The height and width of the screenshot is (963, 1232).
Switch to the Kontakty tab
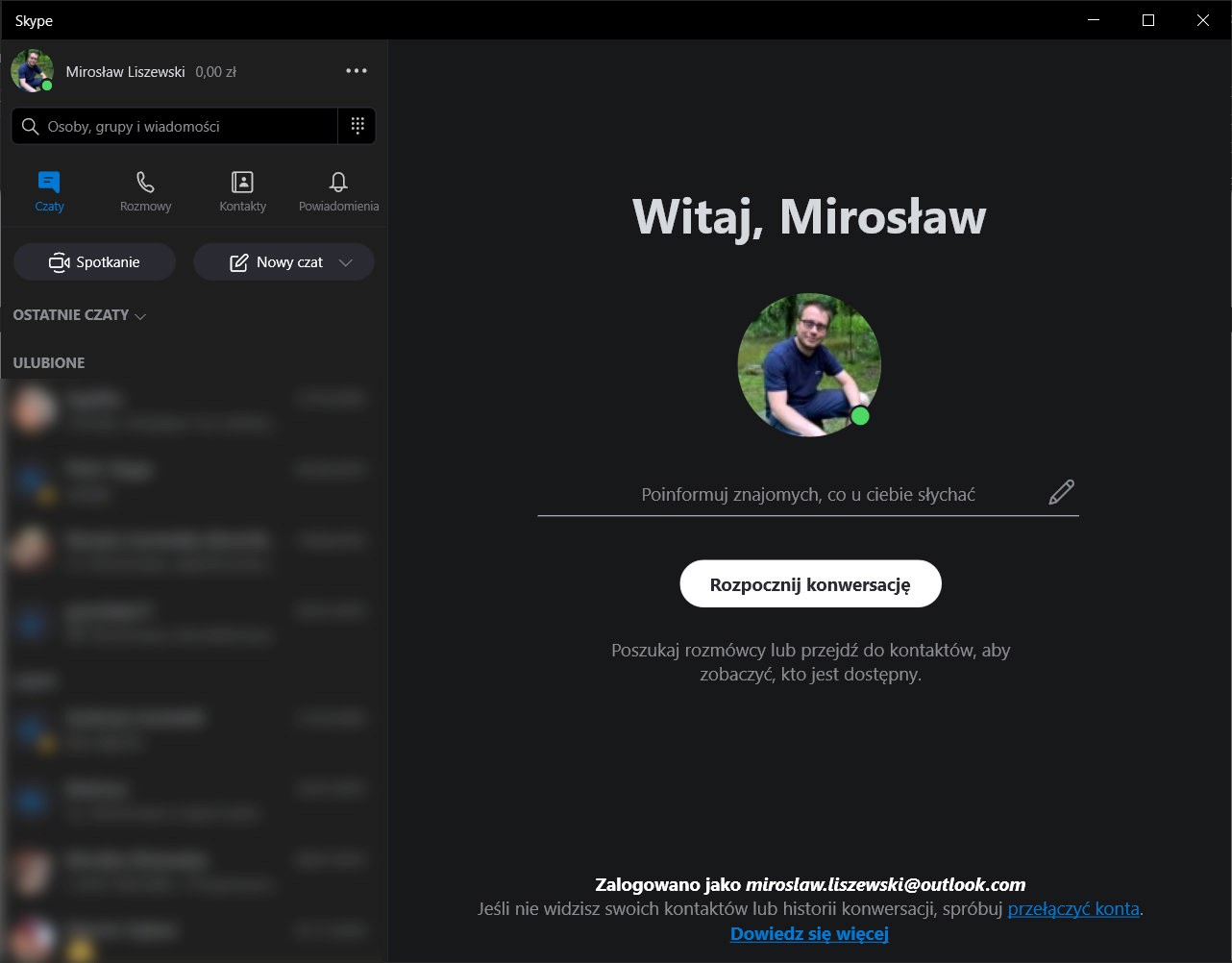click(242, 191)
